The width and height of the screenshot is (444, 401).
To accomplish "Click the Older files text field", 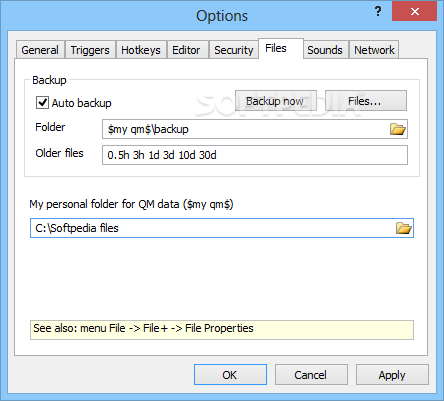I will click(x=255, y=155).
